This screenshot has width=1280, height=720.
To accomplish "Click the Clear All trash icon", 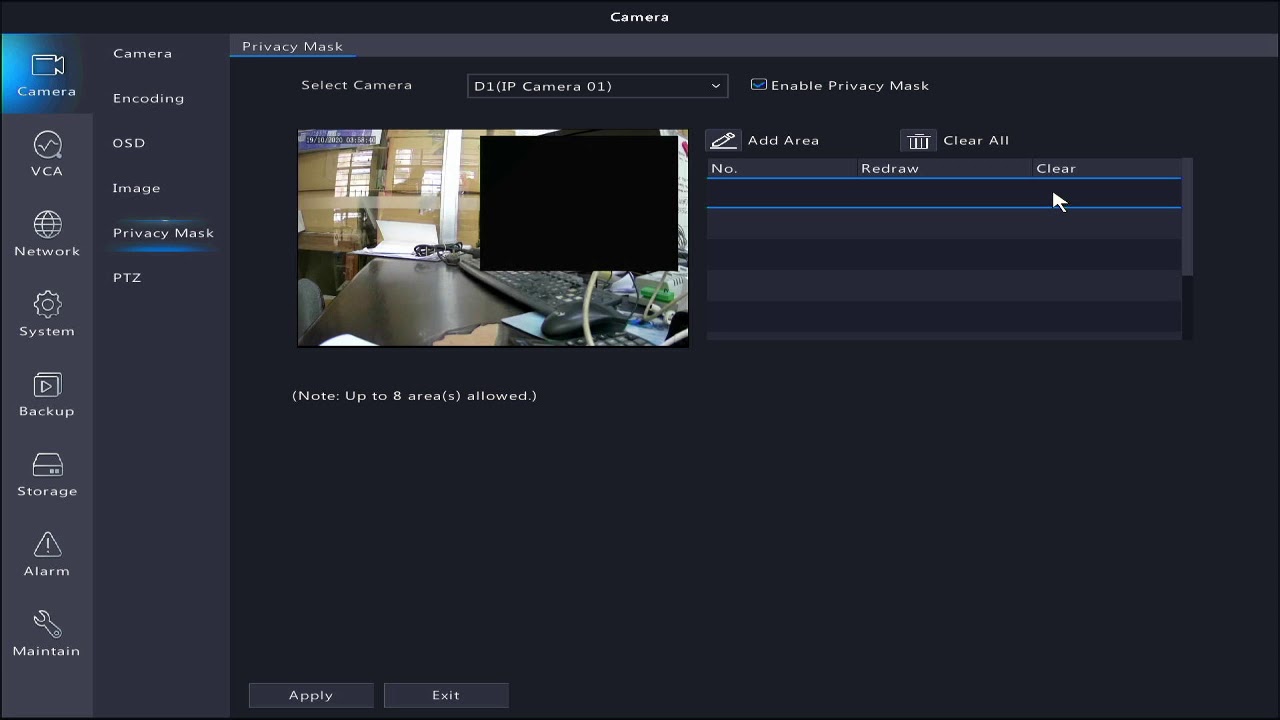I will tap(918, 141).
